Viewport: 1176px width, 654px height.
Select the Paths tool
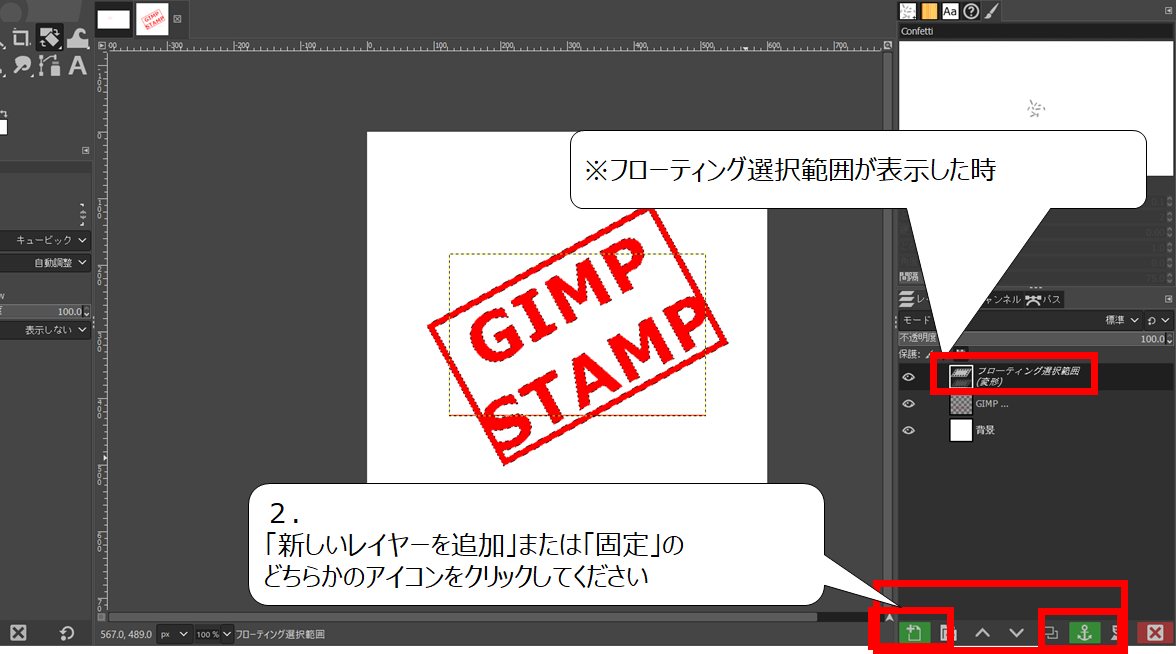pyautogui.click(x=50, y=66)
